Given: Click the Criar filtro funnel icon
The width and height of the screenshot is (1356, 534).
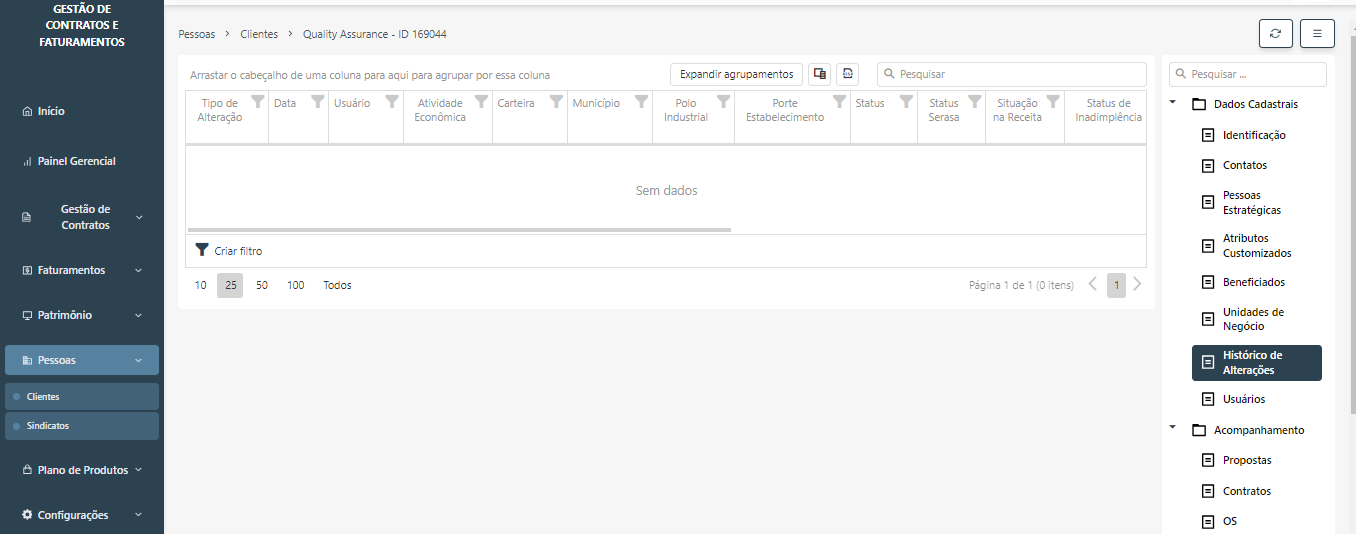Looking at the screenshot, I should [202, 250].
